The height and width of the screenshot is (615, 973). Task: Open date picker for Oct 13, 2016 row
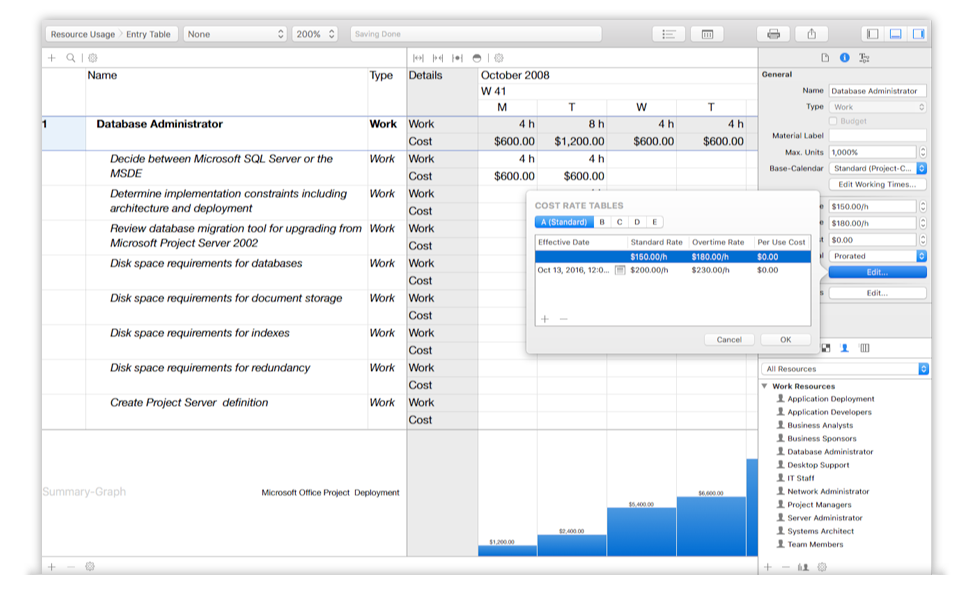pyautogui.click(x=619, y=270)
